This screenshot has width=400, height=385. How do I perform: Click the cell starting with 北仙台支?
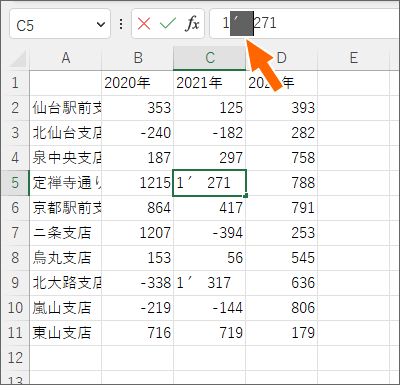66,133
